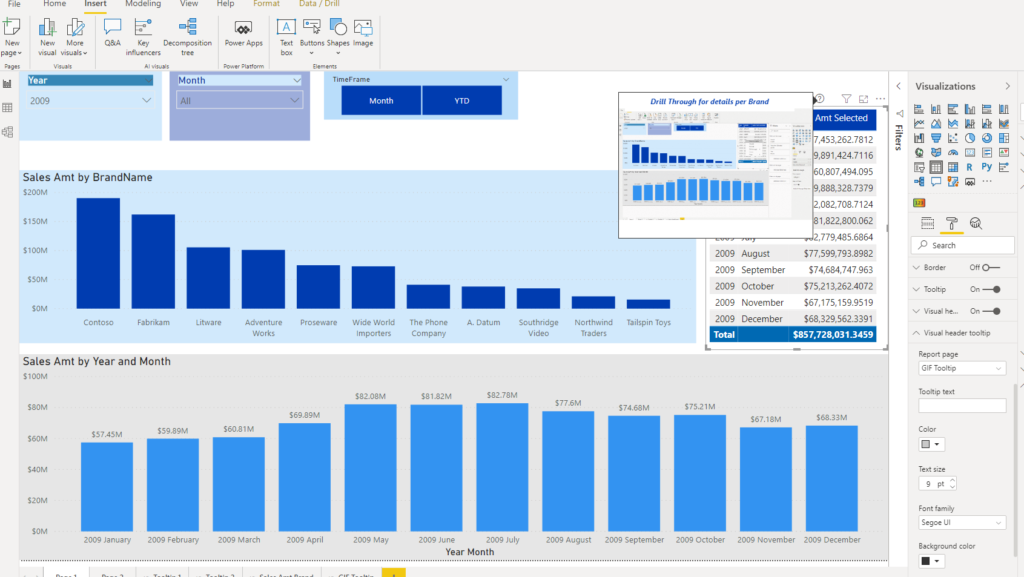Switch to the Format ribbon tab
Viewport: 1024px width, 577px height.
pyautogui.click(x=266, y=4)
